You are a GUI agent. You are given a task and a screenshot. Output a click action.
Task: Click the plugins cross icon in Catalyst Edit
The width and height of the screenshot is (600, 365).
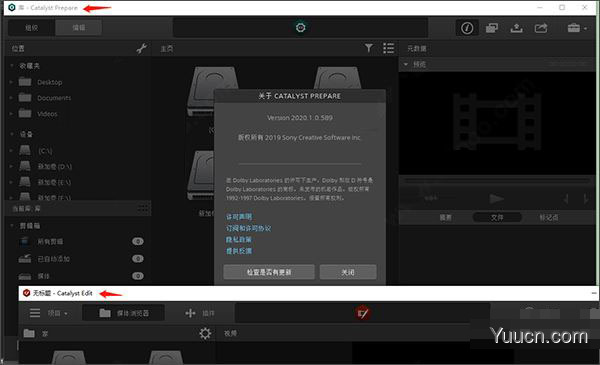191,313
